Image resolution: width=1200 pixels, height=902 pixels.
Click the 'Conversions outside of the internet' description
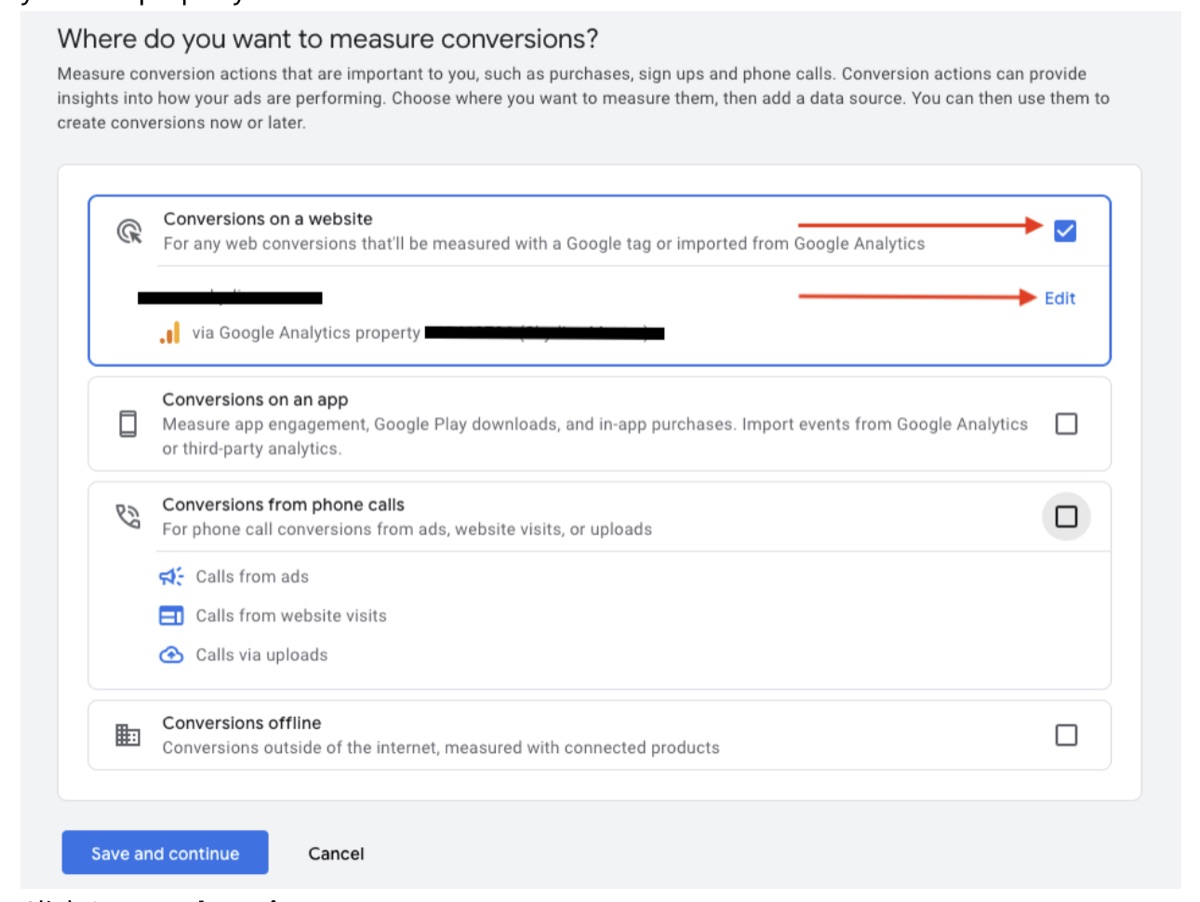click(x=441, y=747)
